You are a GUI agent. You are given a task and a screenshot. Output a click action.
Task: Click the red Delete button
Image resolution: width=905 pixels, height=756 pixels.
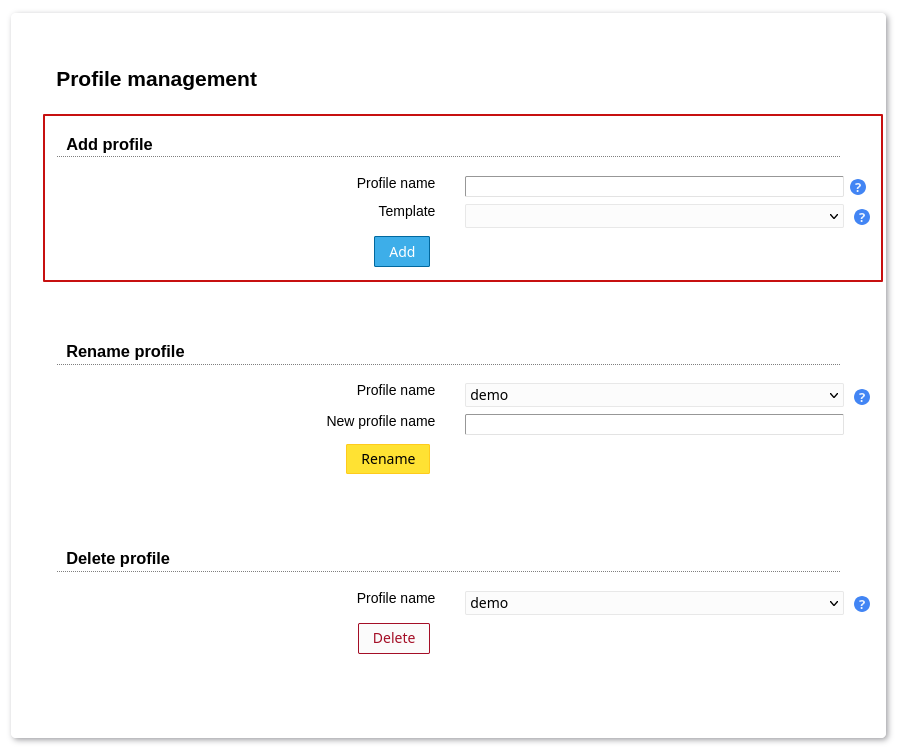(x=393, y=638)
